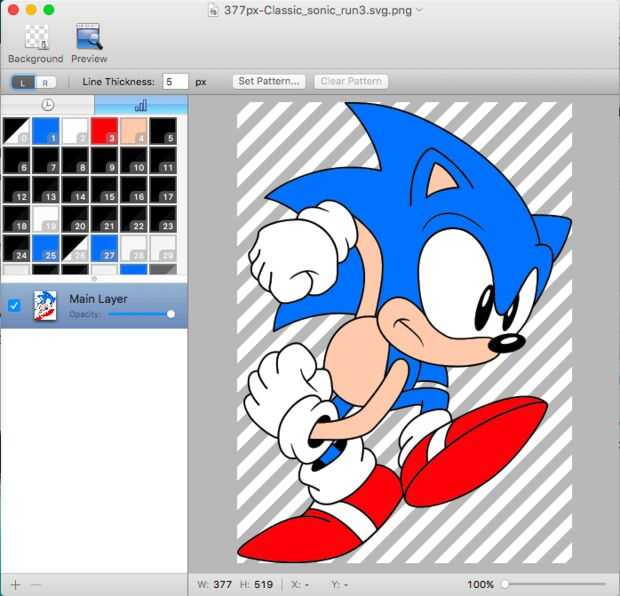The image size is (620, 596).
Task: Pick blue color swatch number 25
Action: point(46,248)
